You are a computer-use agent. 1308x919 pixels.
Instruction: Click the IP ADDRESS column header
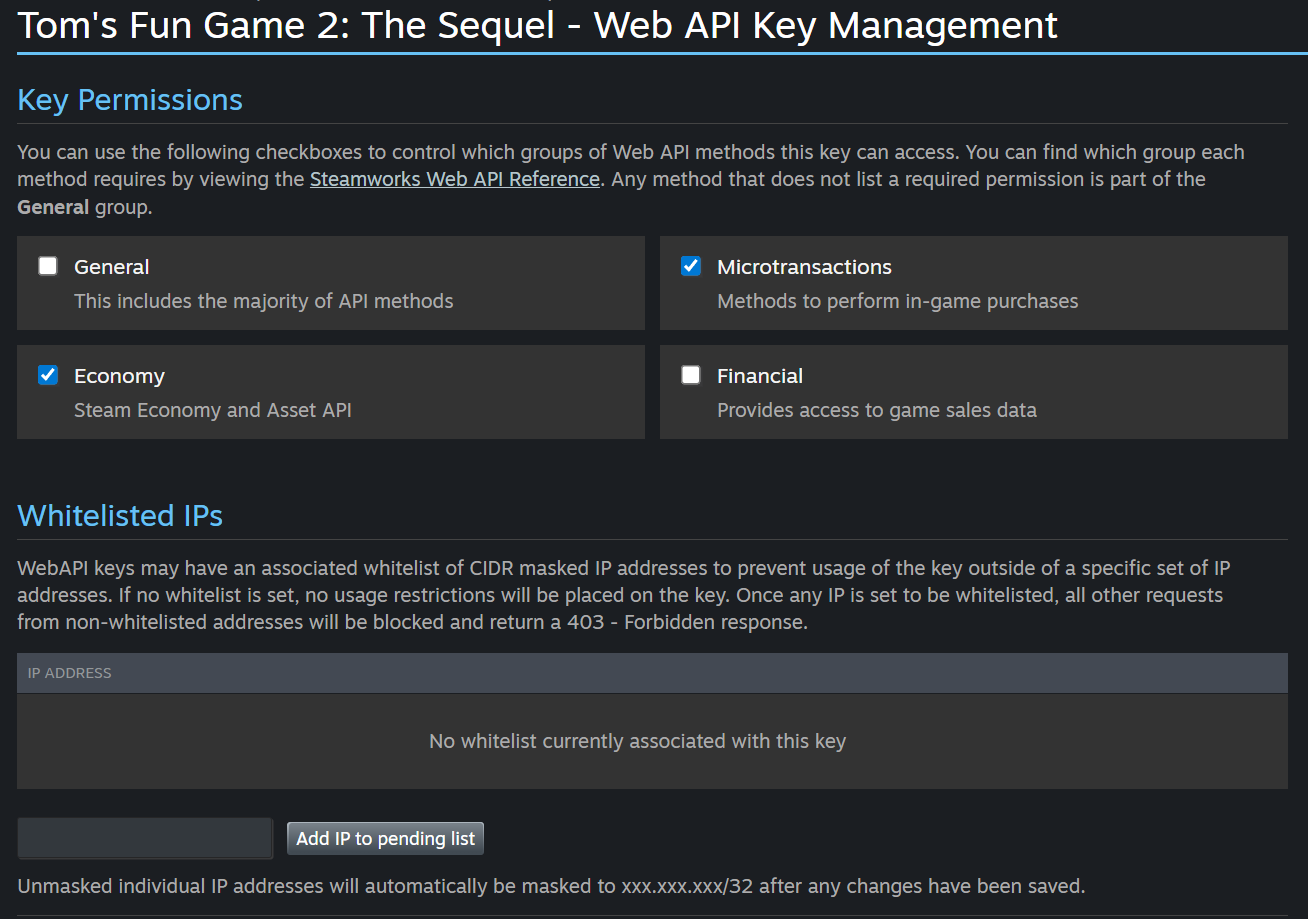click(x=70, y=673)
